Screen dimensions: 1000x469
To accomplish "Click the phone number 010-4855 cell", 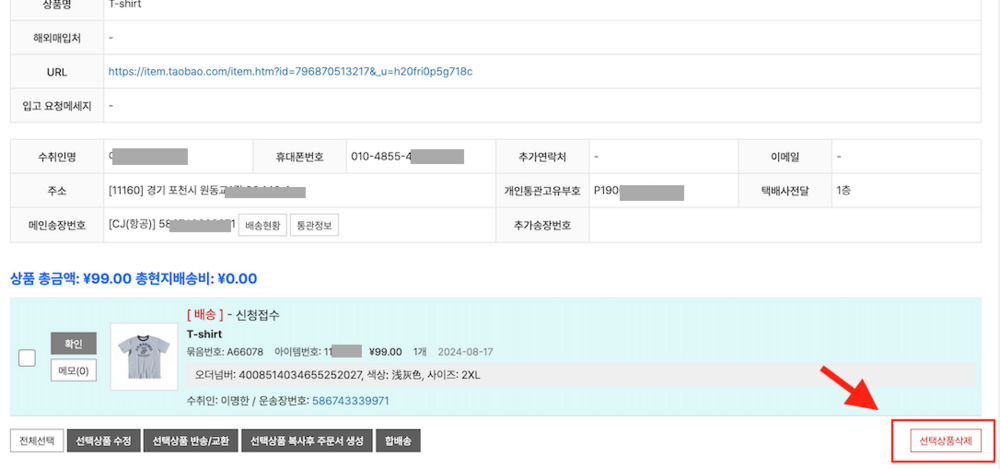I will click(420, 156).
